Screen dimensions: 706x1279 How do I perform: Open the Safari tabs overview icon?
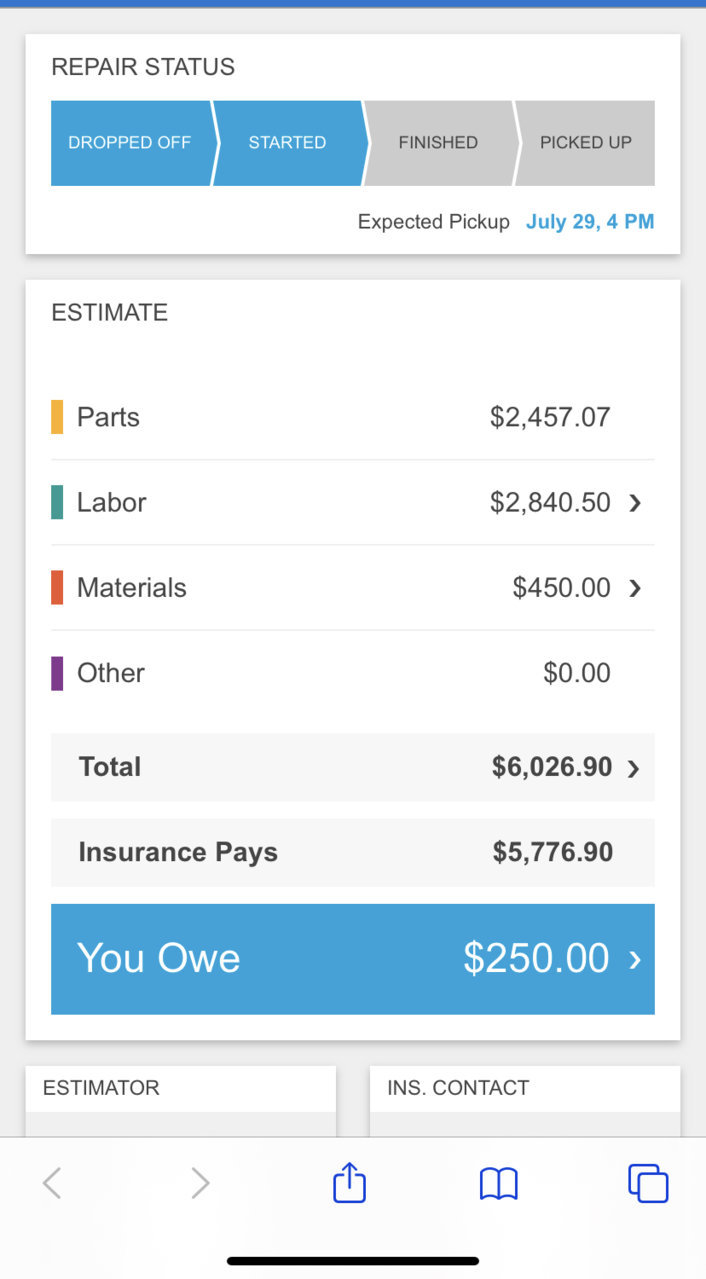648,1183
